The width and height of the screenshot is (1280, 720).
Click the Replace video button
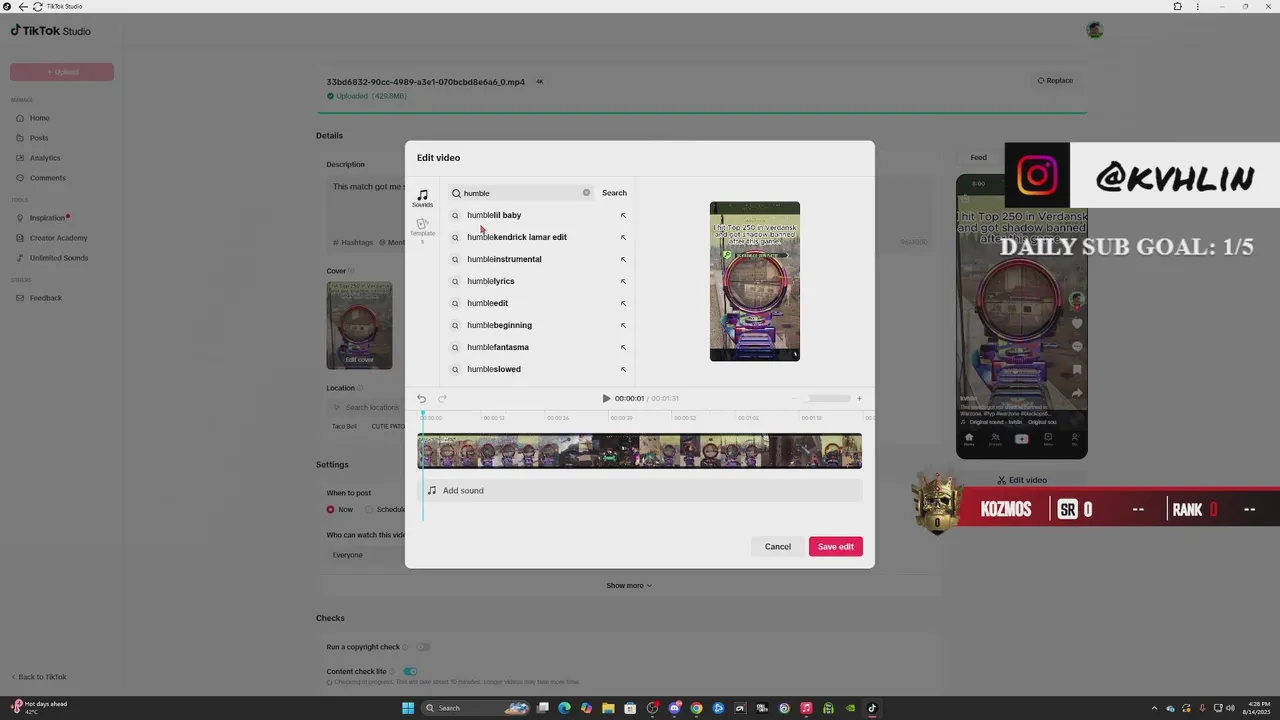click(x=1055, y=81)
